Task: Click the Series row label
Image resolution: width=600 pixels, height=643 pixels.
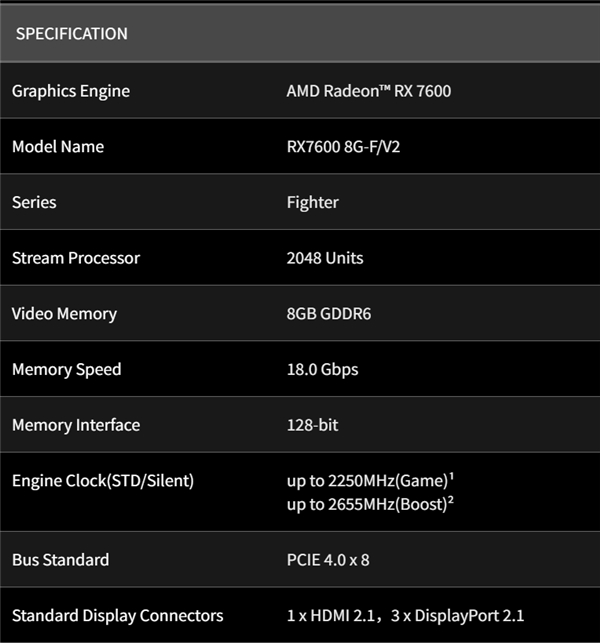Action: coord(34,202)
